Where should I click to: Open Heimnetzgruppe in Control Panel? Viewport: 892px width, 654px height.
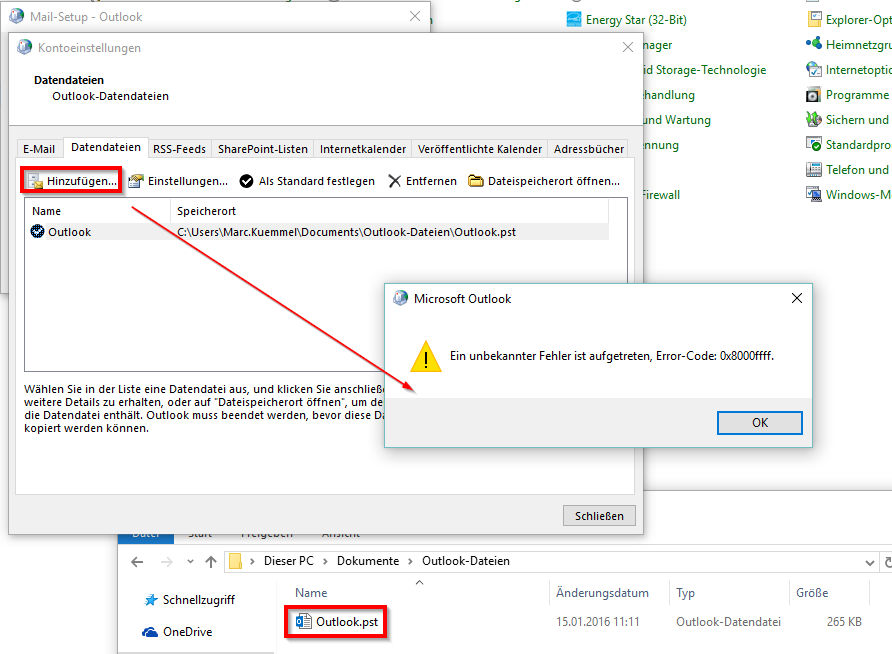[x=858, y=44]
